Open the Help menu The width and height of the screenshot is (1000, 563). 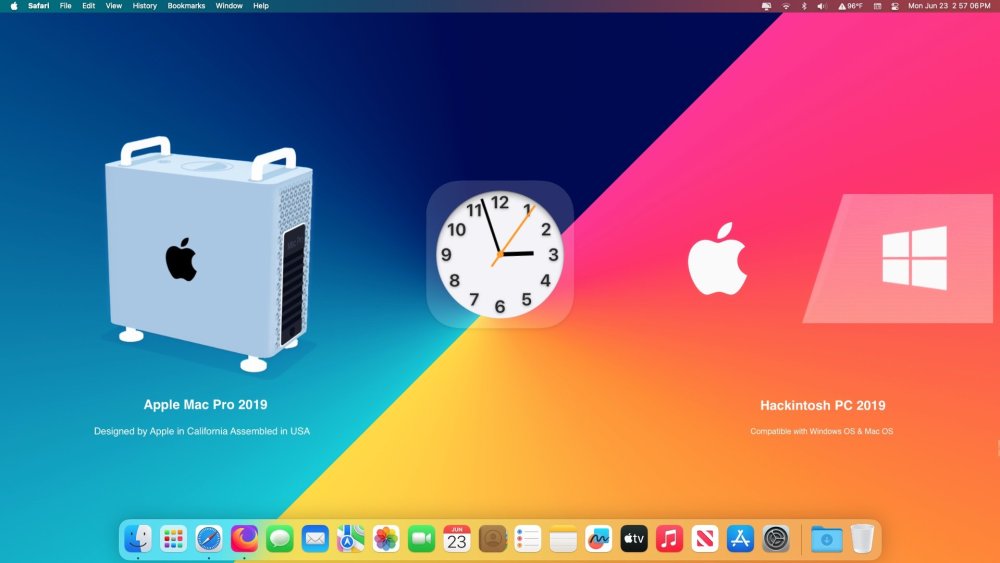tap(261, 6)
